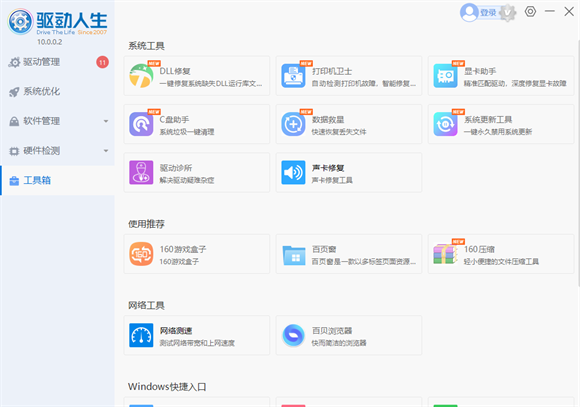Open the 160游戏盒子 orange icon
The width and height of the screenshot is (580, 407).
click(141, 254)
